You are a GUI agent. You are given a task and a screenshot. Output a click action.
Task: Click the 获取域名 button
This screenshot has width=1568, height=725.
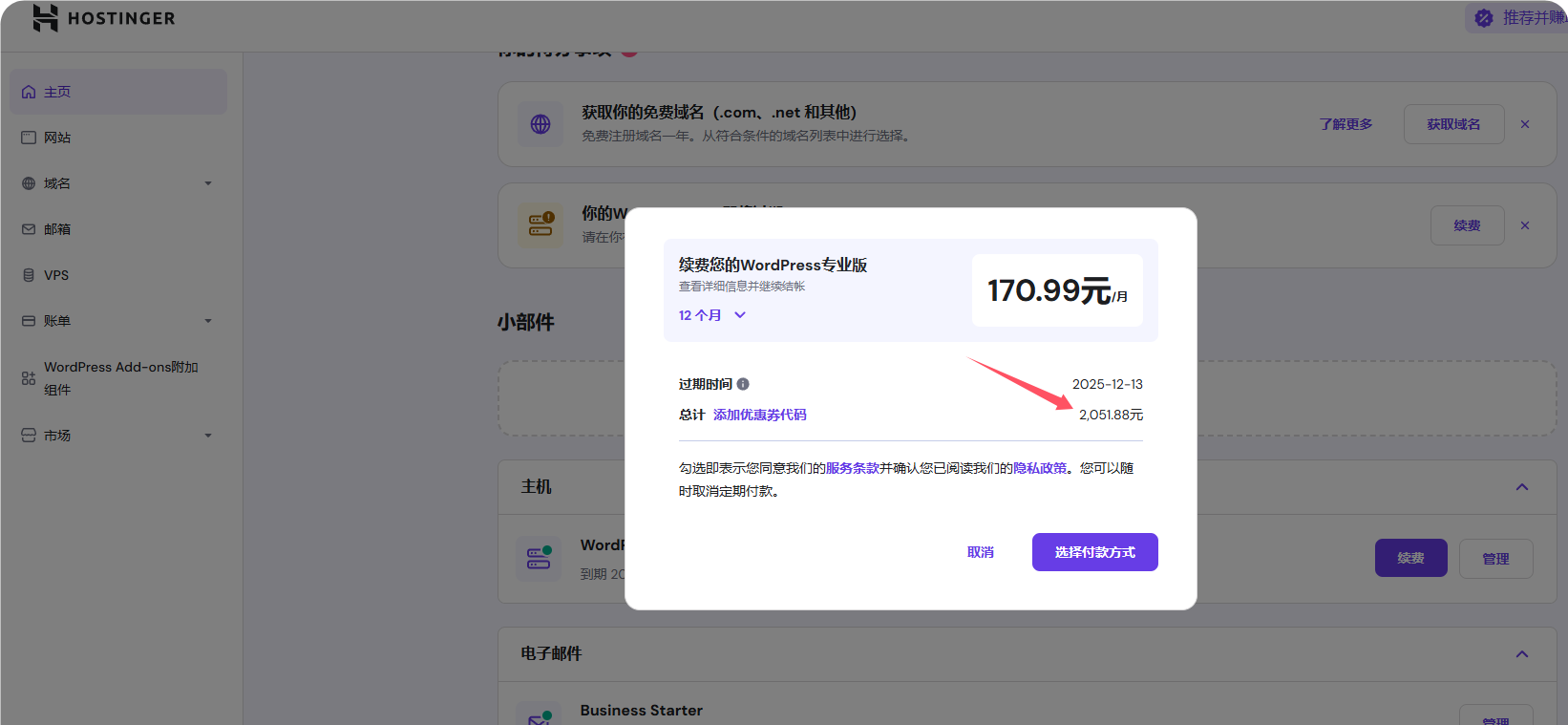coord(1453,124)
